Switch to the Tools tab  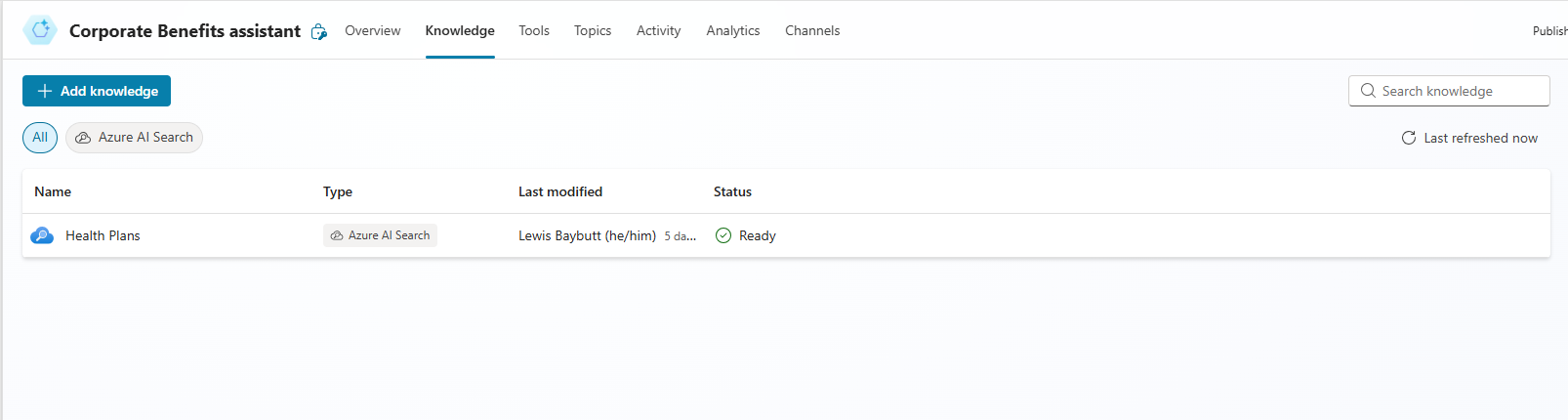pos(534,30)
